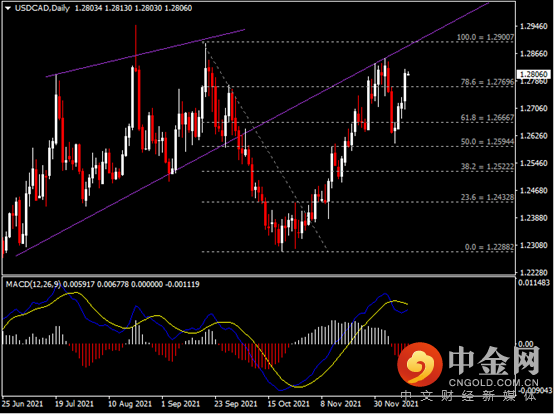Image resolution: width=554 pixels, height=414 pixels.
Task: Select the 100.0 = 1.29007 Fibonacci label
Action: click(x=485, y=37)
